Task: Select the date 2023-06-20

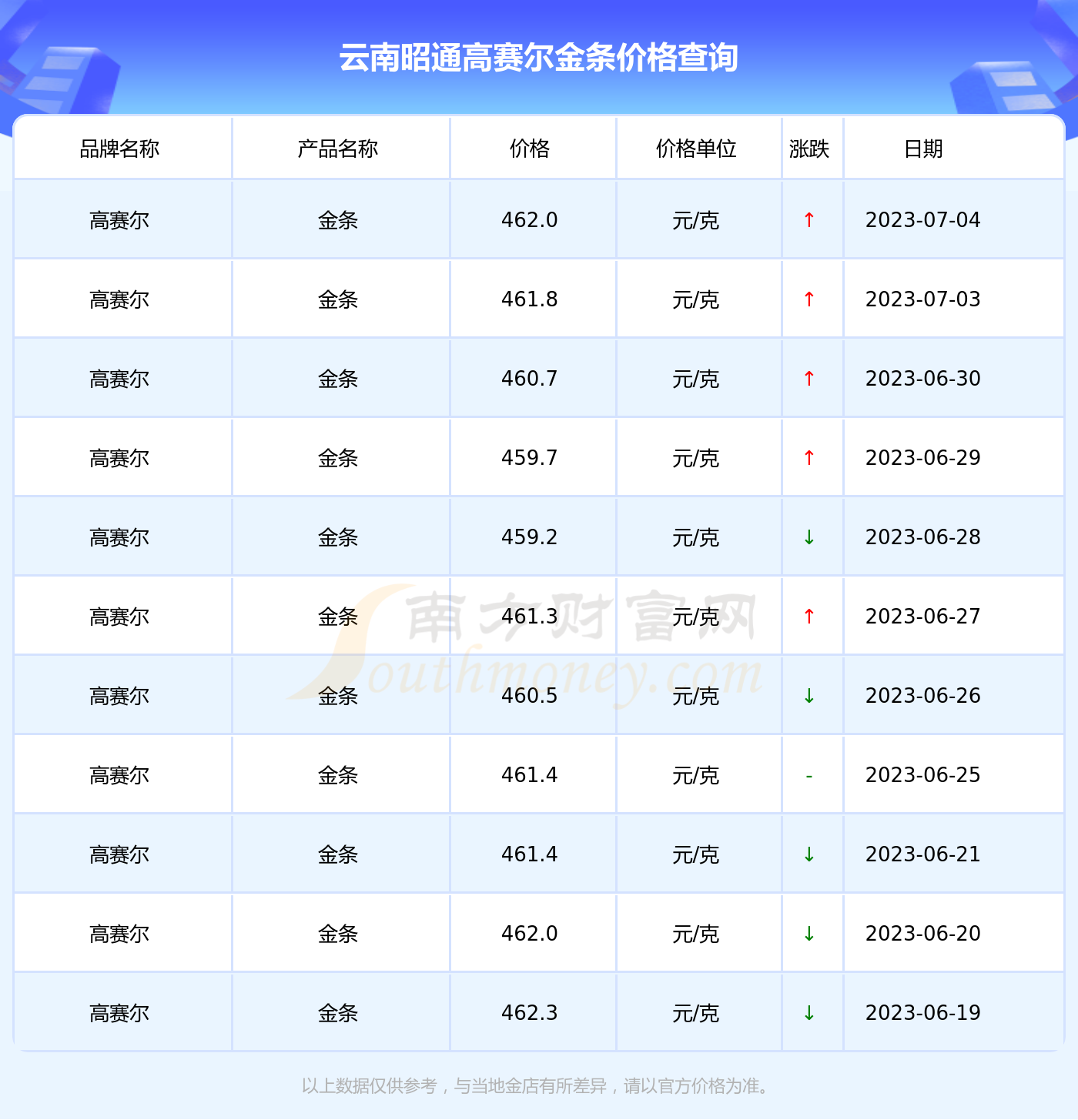Action: 923,934
